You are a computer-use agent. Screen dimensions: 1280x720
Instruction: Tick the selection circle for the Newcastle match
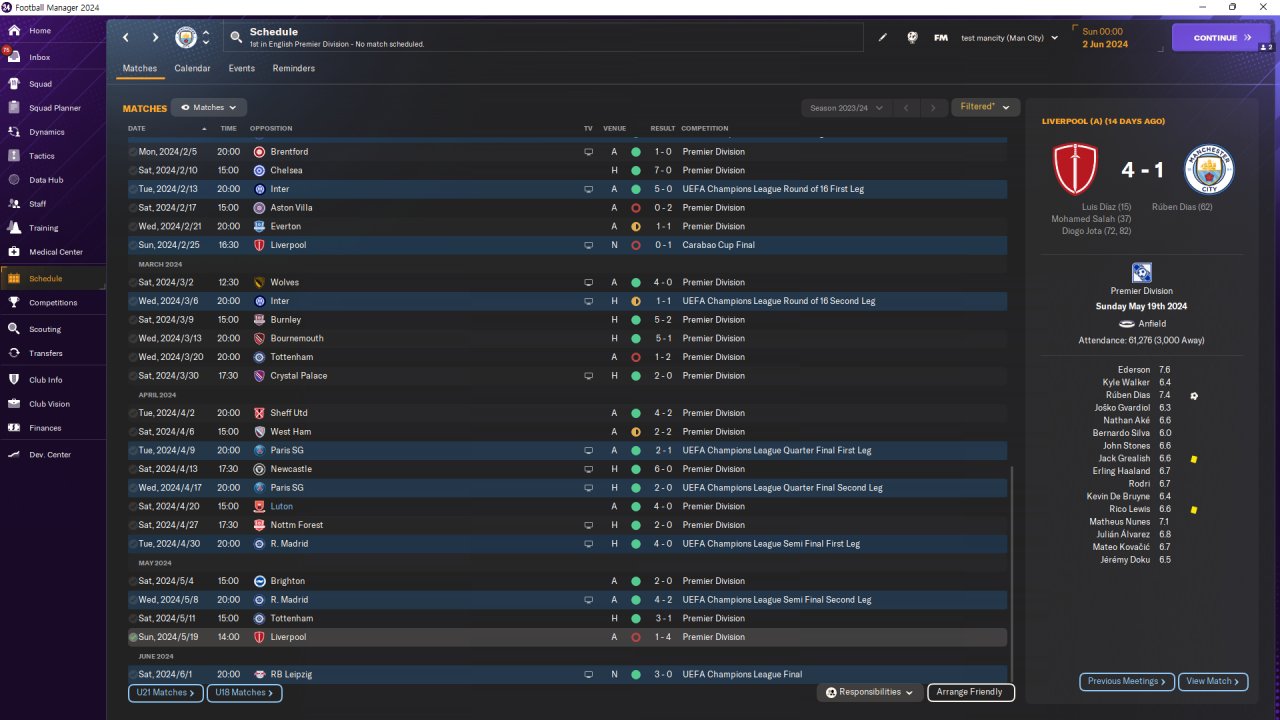click(x=133, y=469)
